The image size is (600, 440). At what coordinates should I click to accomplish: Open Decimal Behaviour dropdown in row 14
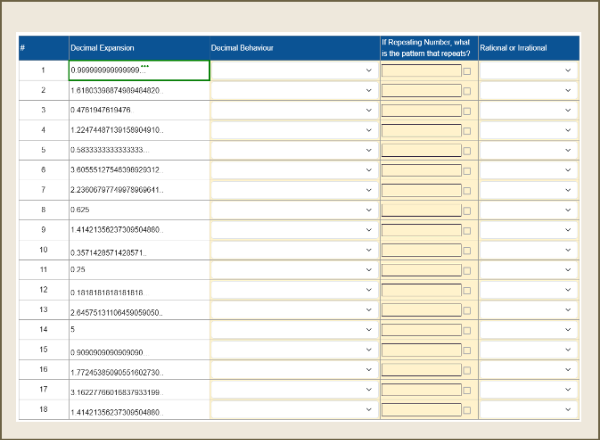tap(293, 329)
